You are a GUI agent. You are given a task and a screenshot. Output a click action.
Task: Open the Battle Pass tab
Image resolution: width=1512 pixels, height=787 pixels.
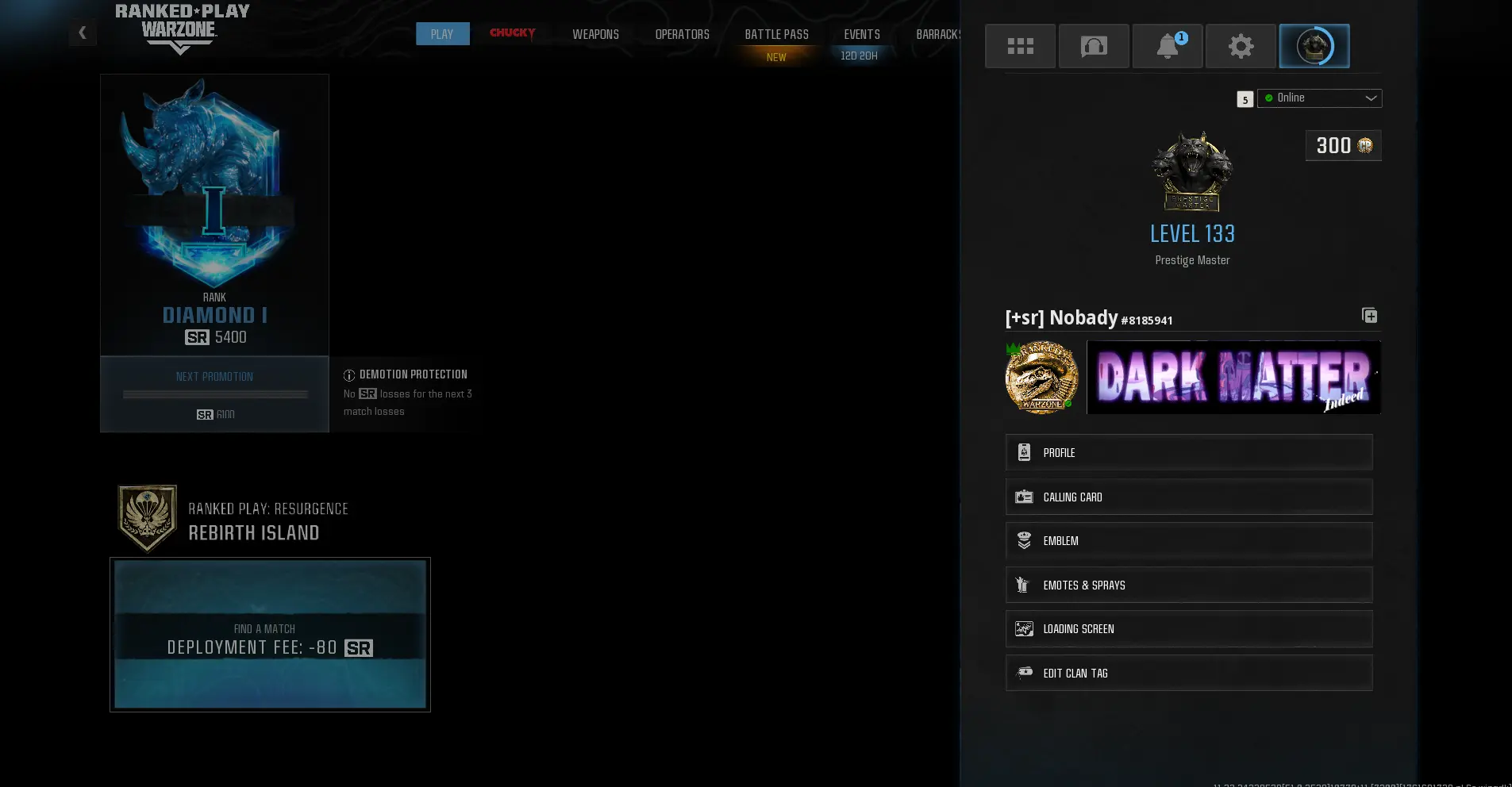coord(776,34)
